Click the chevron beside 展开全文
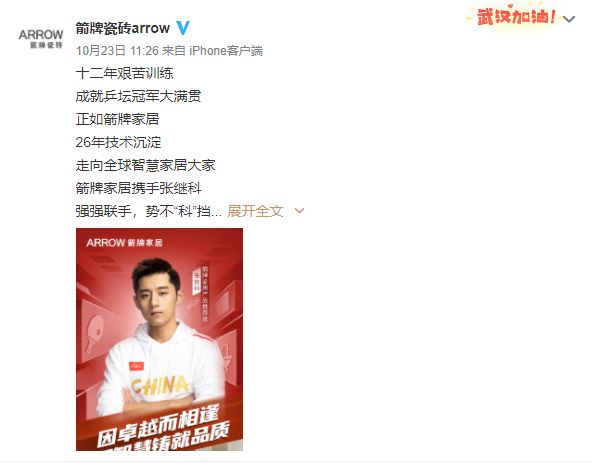 point(299,211)
